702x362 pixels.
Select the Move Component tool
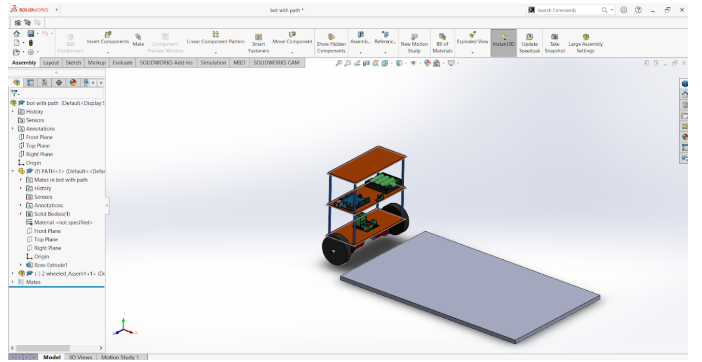click(292, 38)
